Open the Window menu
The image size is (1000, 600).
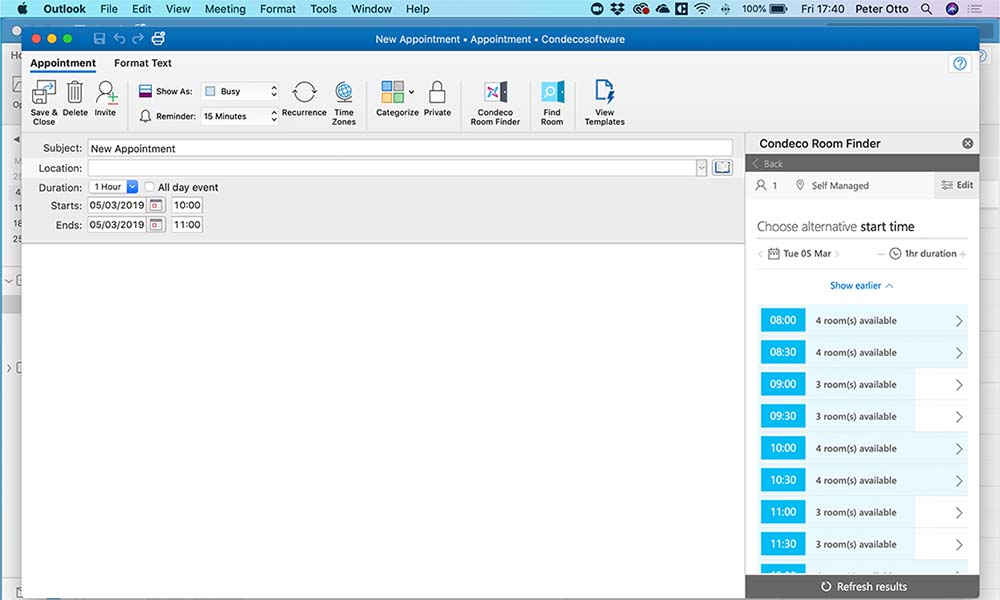(371, 9)
